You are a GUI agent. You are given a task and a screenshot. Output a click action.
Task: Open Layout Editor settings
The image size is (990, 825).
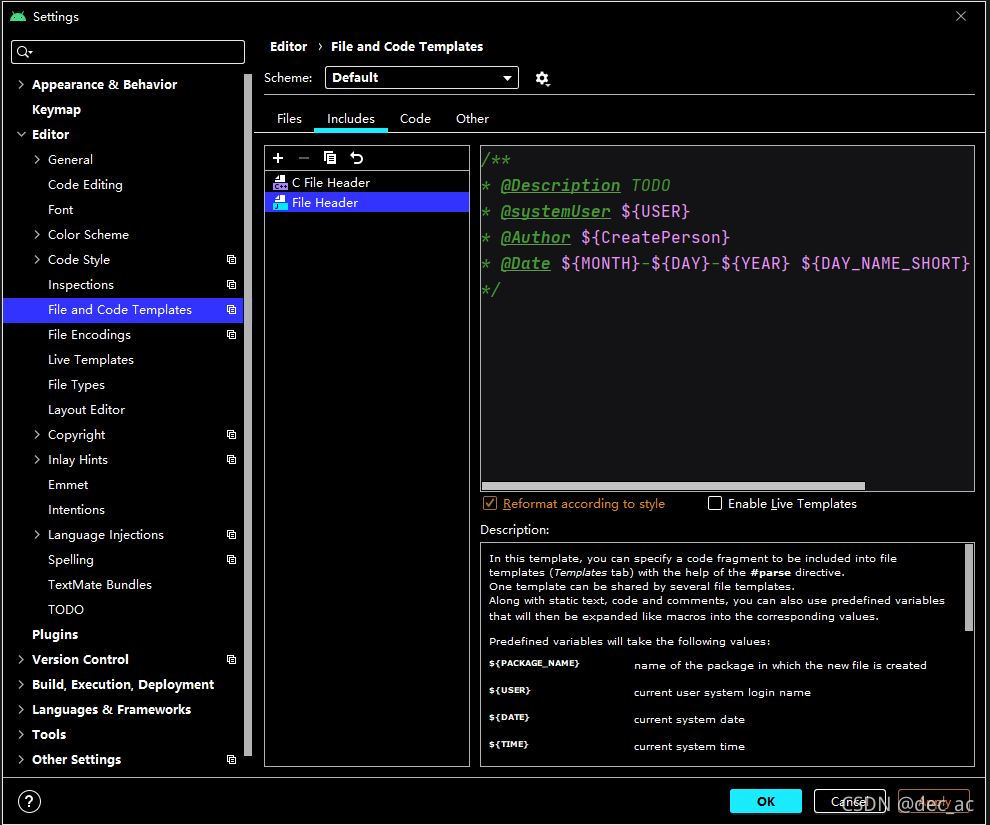[86, 410]
